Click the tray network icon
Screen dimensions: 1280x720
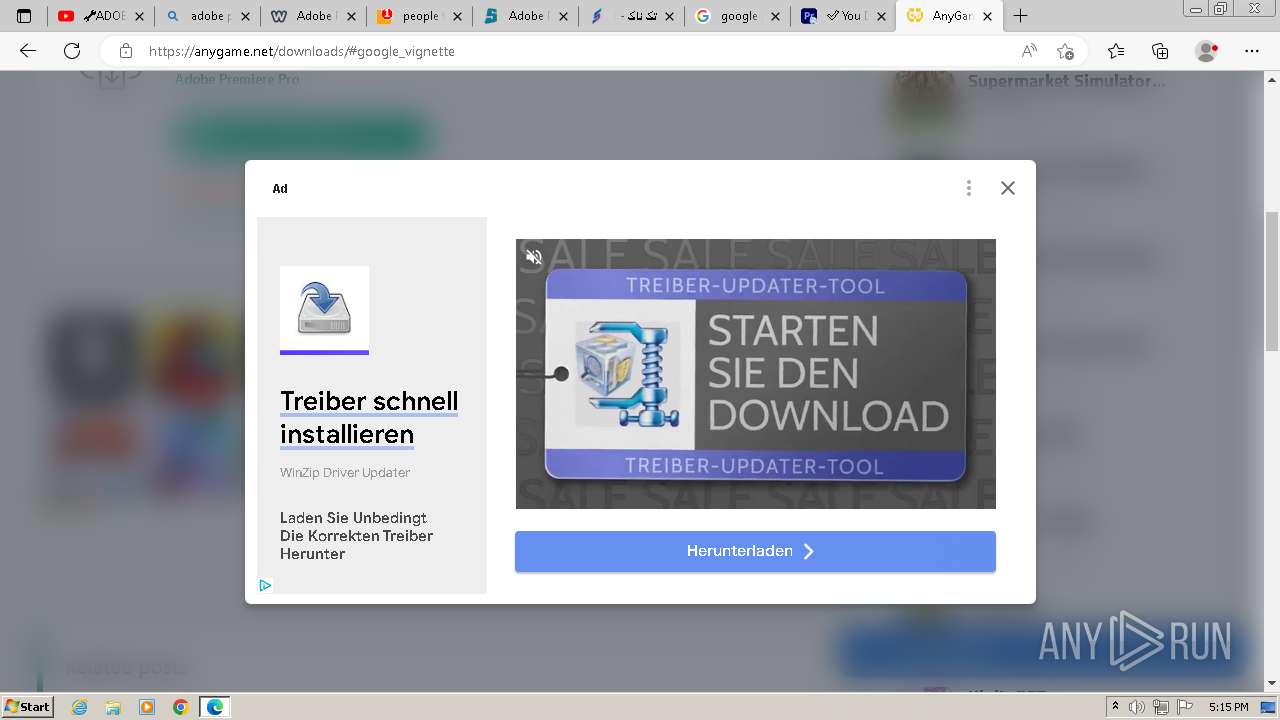(1161, 707)
